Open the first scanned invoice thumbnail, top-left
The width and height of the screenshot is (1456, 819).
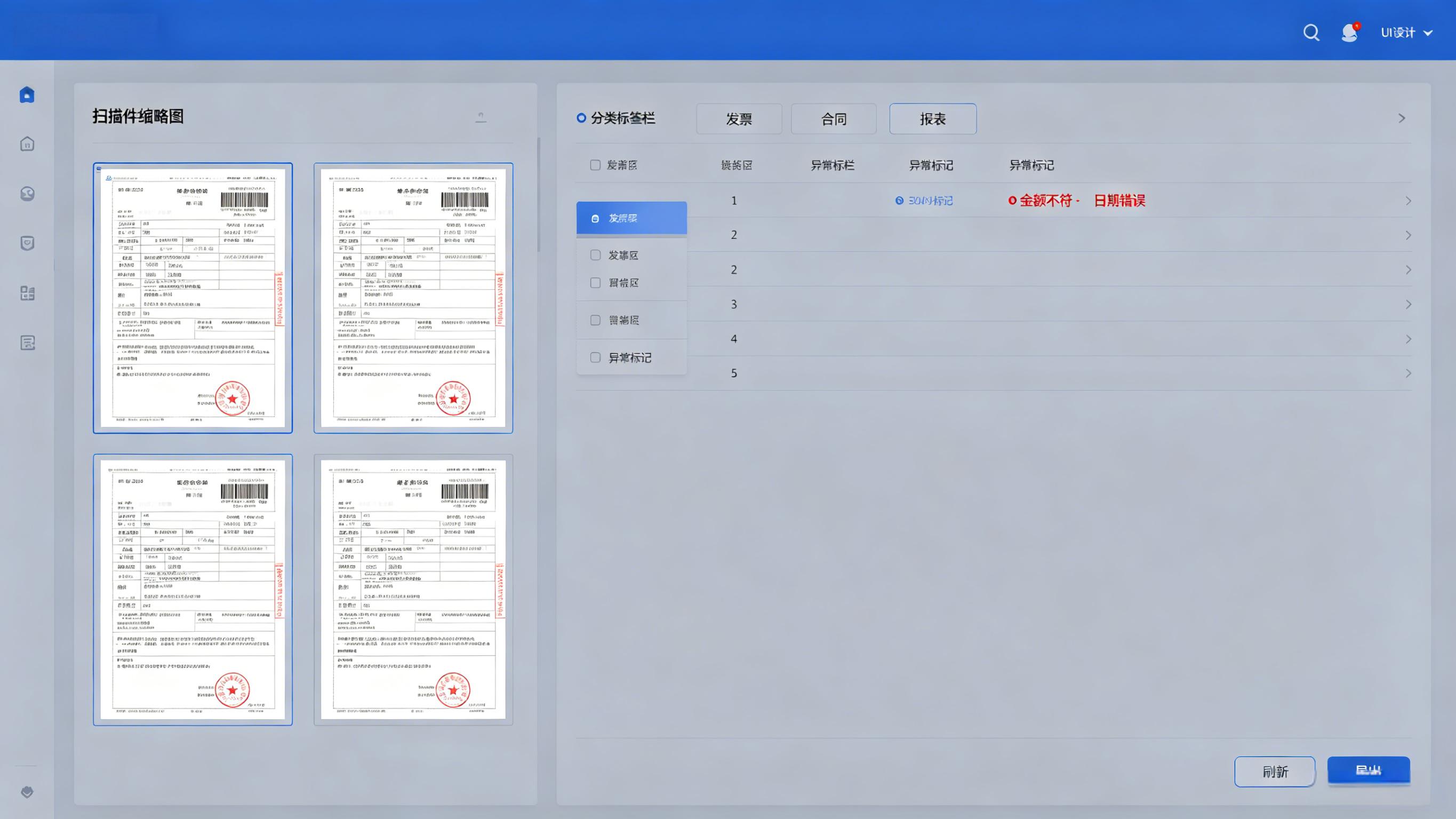pos(193,298)
